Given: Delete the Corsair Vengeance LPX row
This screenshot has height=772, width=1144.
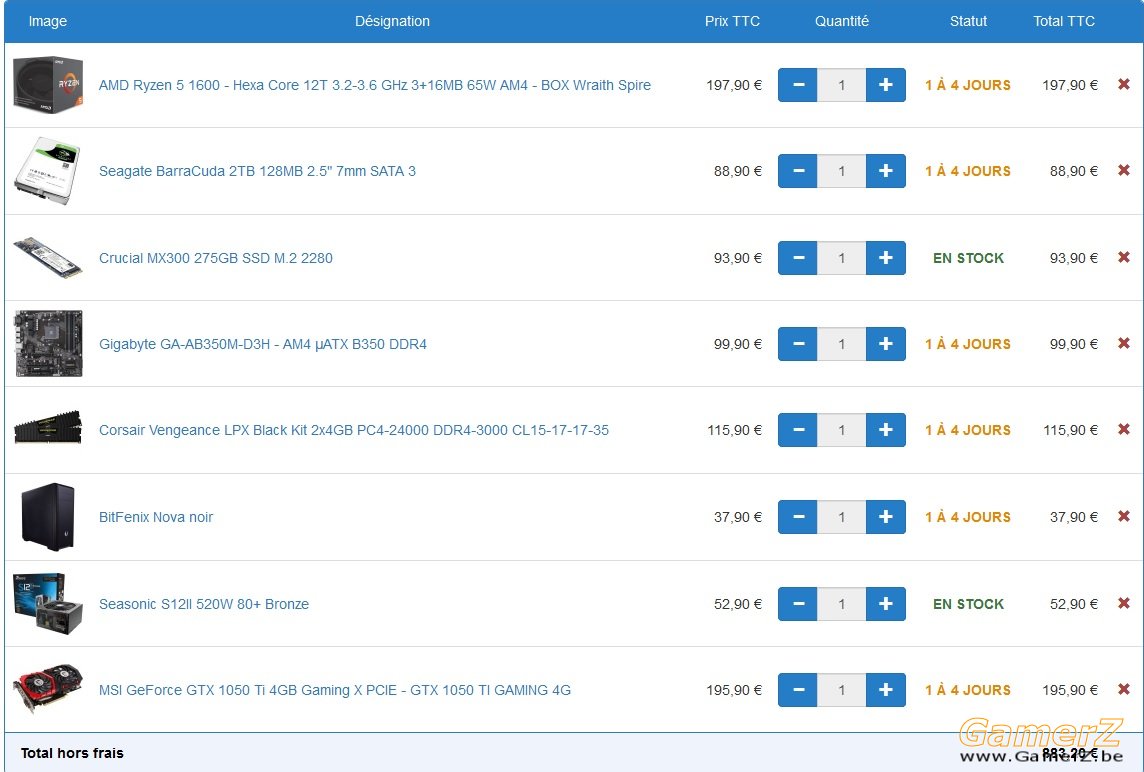Looking at the screenshot, I should point(1124,430).
